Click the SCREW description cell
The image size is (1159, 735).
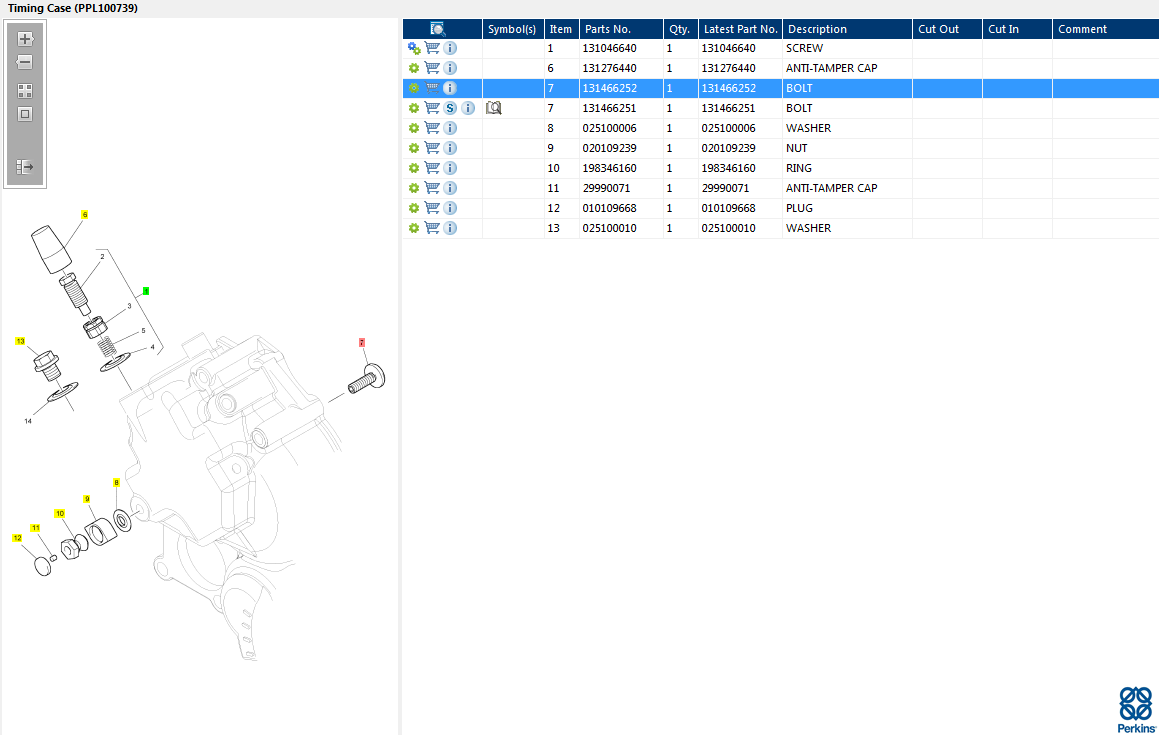click(x=847, y=48)
